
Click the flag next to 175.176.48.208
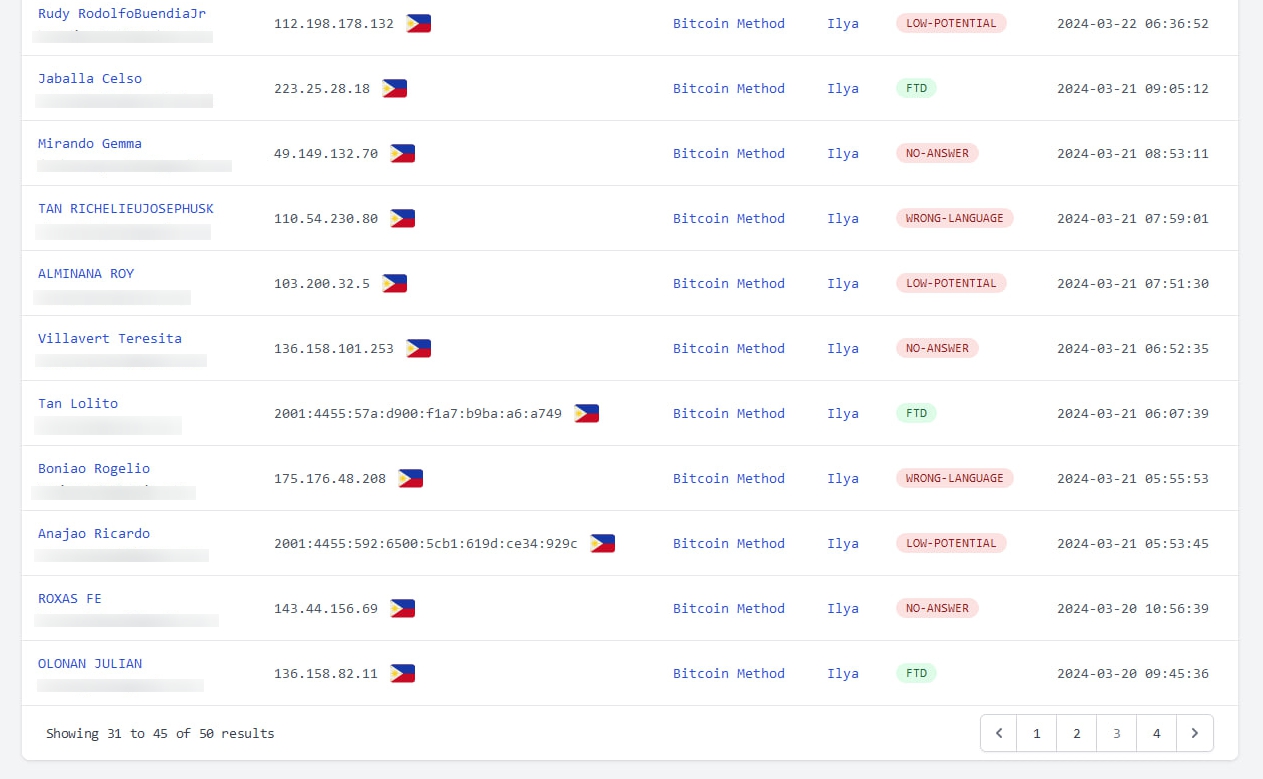click(x=410, y=478)
